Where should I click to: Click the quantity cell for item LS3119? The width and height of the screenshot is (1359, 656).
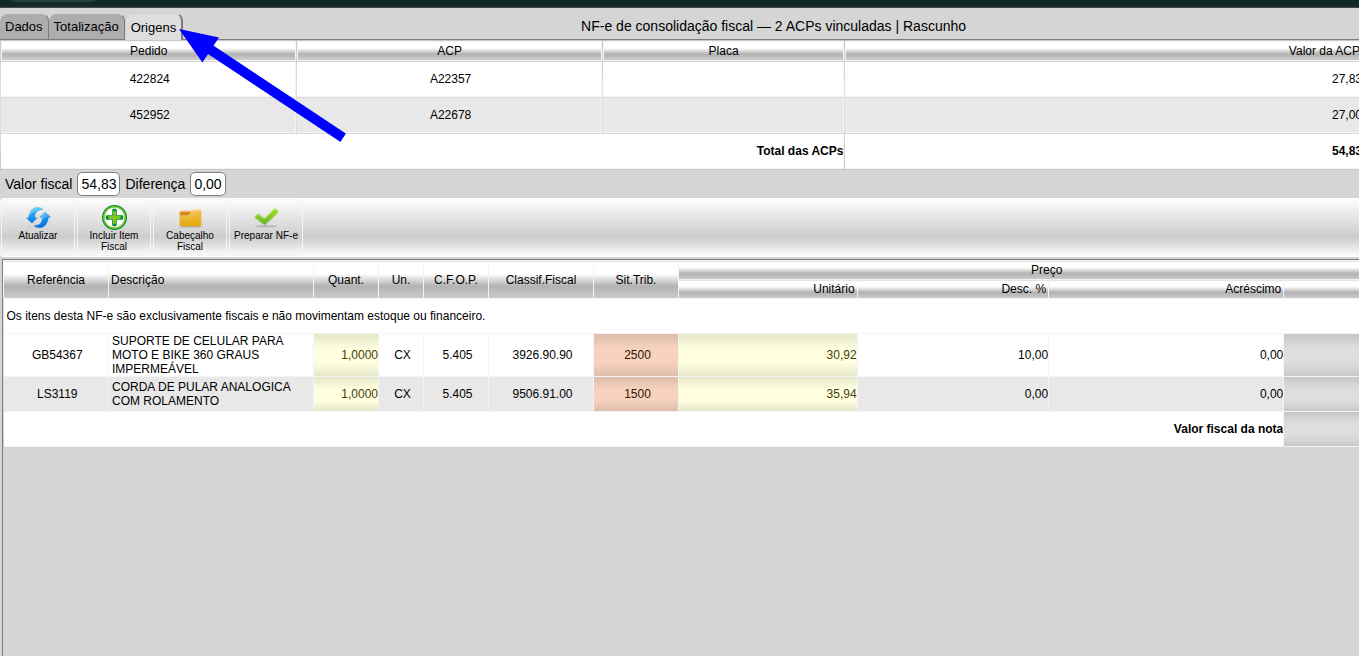pyautogui.click(x=346, y=394)
